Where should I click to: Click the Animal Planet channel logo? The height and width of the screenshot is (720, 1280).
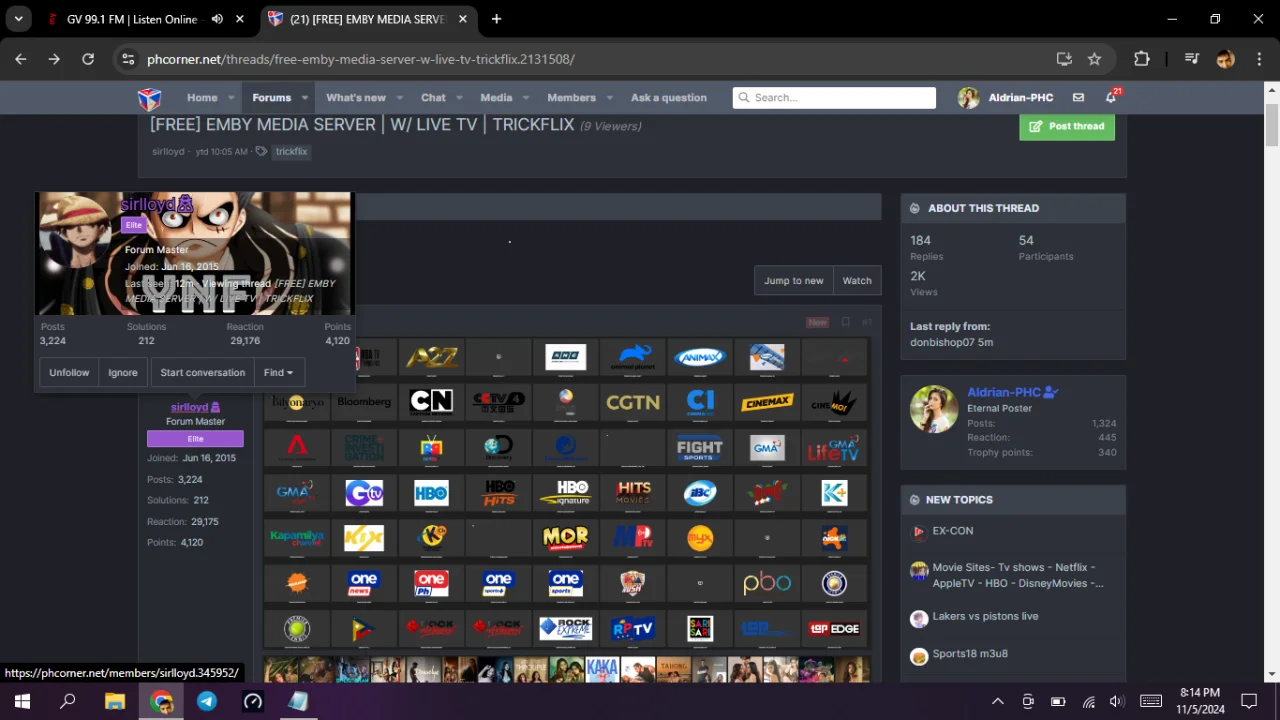click(633, 357)
